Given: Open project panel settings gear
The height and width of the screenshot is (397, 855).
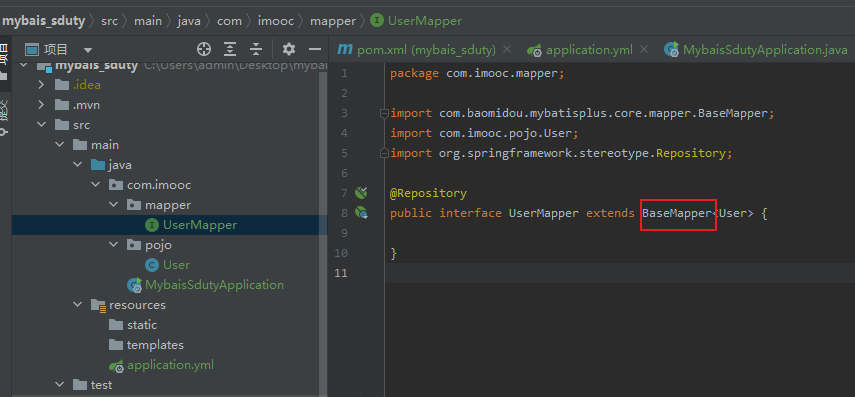Looking at the screenshot, I should (288, 50).
